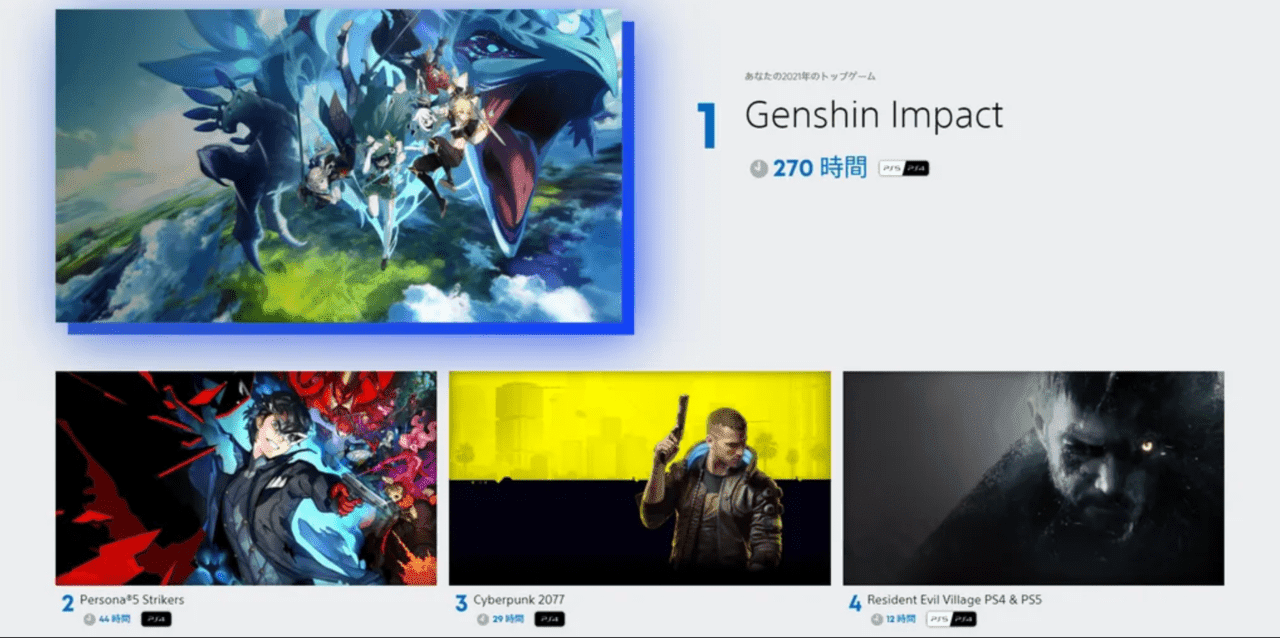This screenshot has width=1280, height=638.
Task: Open the large Genshin Impact artwork
Action: pyautogui.click(x=338, y=165)
